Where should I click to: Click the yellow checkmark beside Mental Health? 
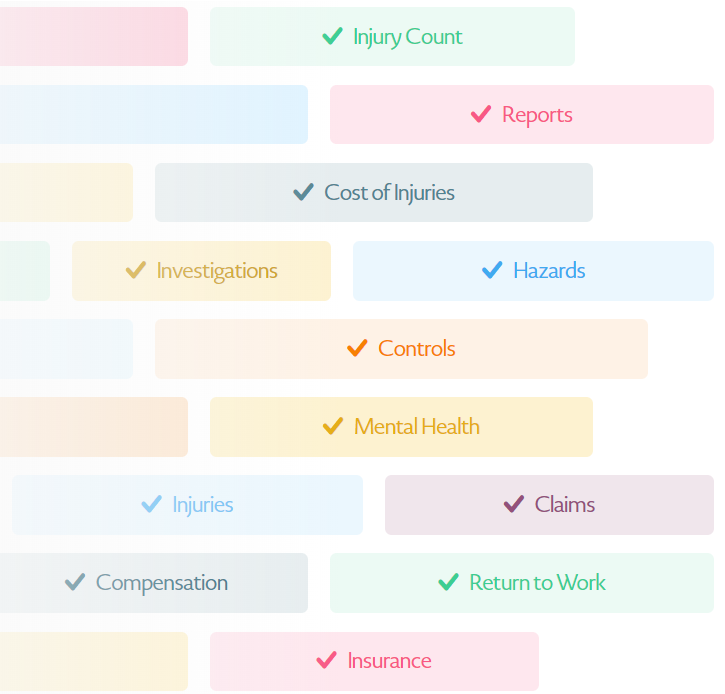point(333,426)
